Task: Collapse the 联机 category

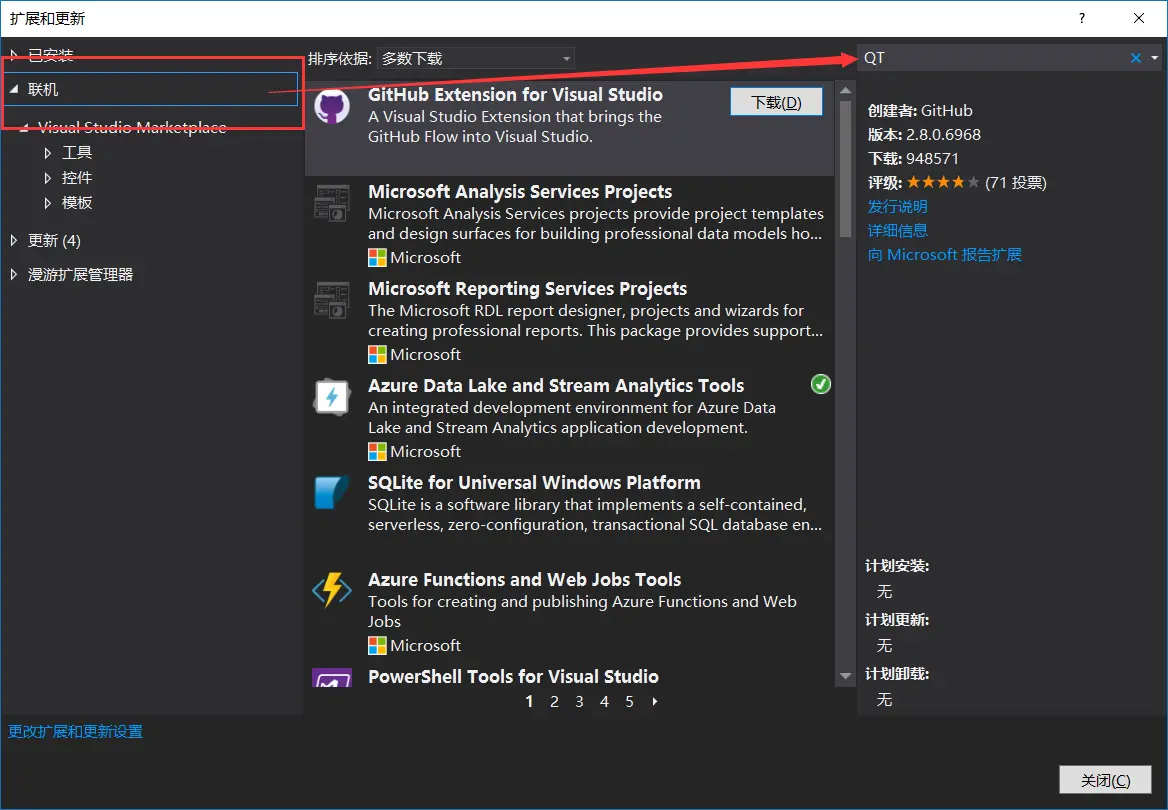Action: click(14, 89)
